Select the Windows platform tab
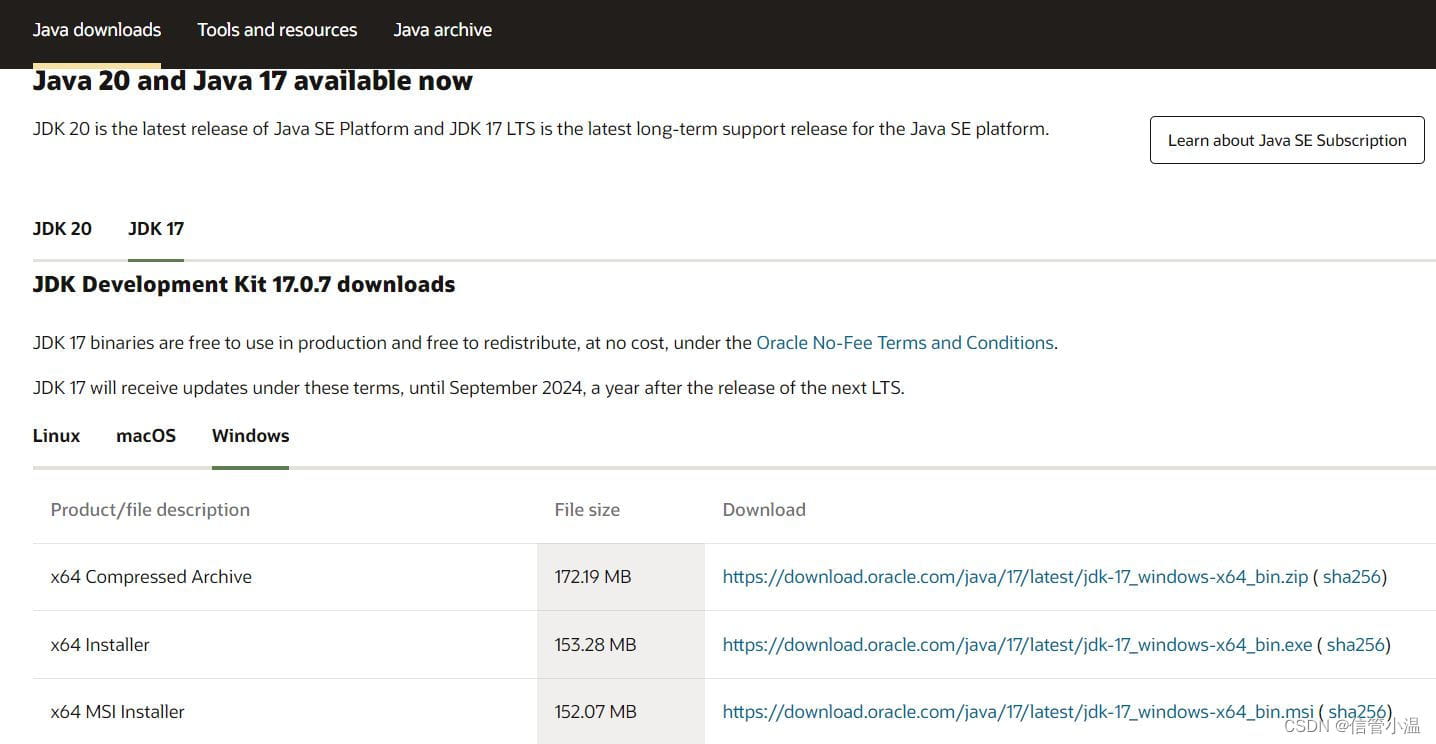Viewport: 1436px width, 744px height. coord(250,436)
